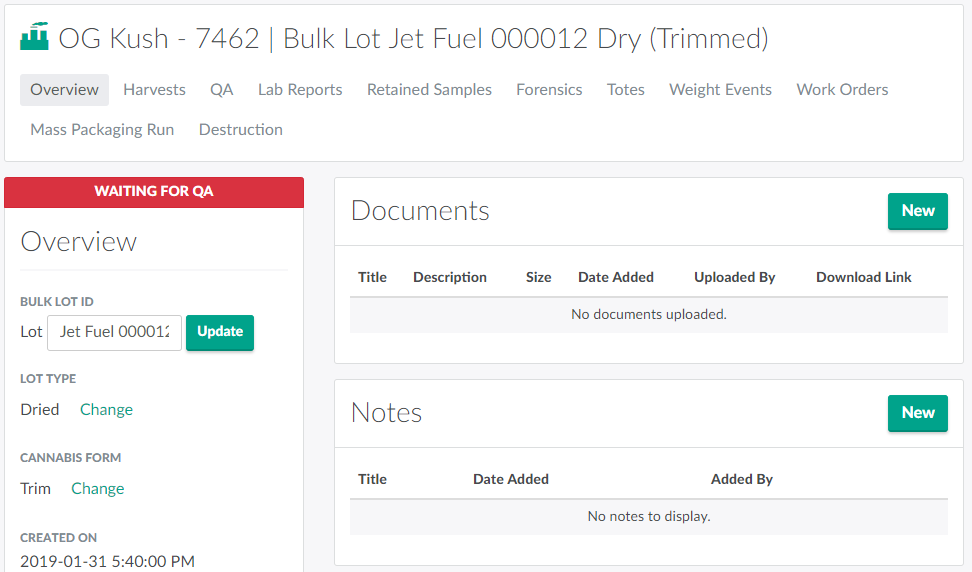The image size is (972, 572).
Task: Go to Retained Samples tab
Action: [429, 90]
